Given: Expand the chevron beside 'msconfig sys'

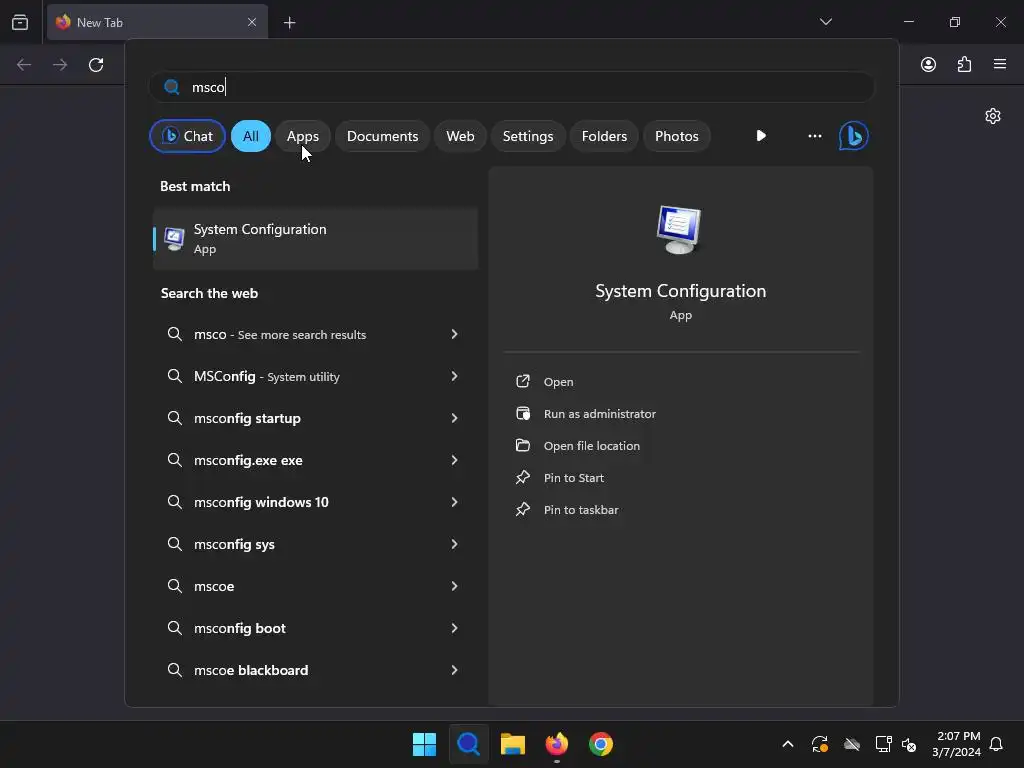Looking at the screenshot, I should click(455, 544).
